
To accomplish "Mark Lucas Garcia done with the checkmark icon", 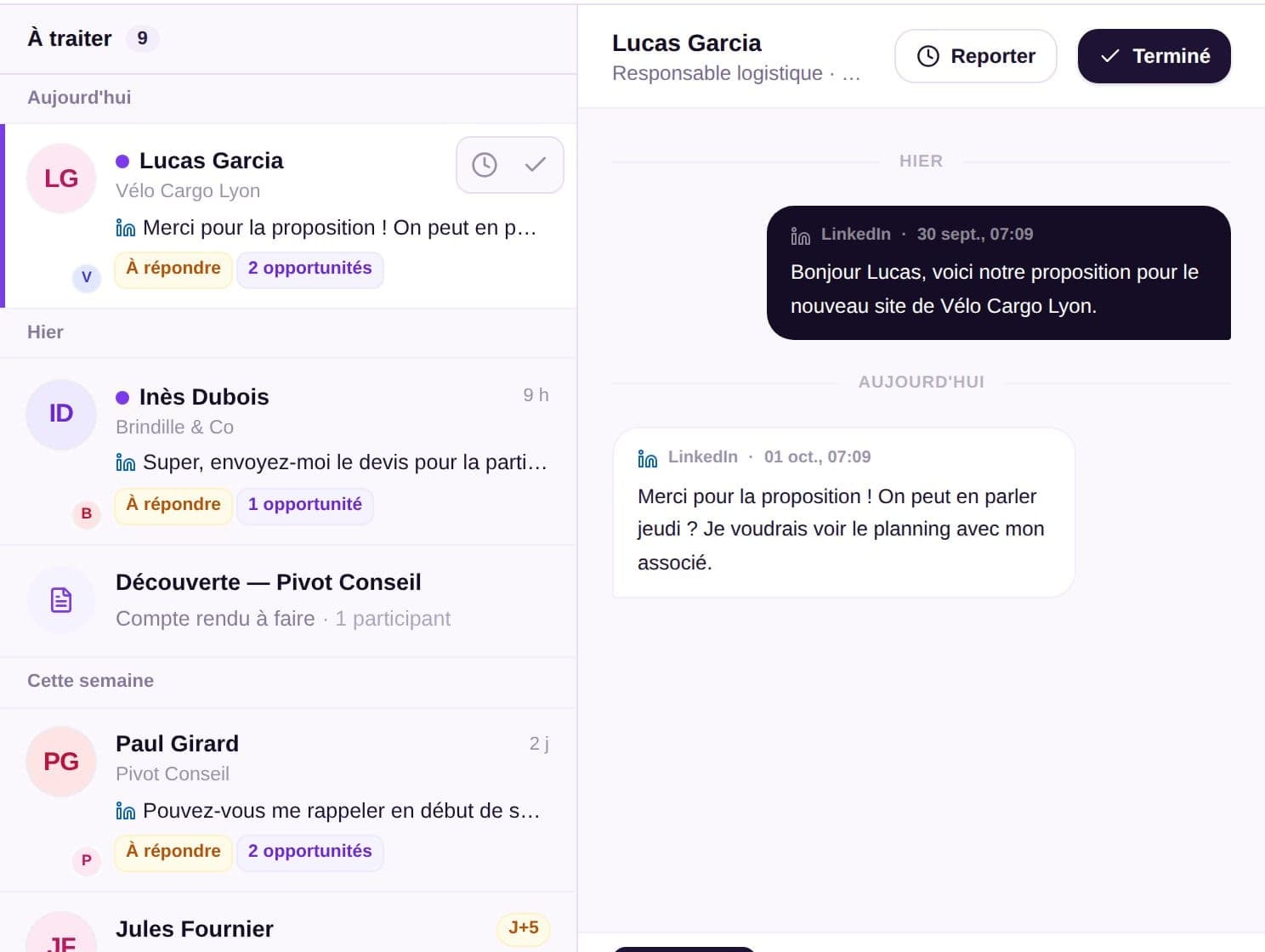I will click(536, 165).
